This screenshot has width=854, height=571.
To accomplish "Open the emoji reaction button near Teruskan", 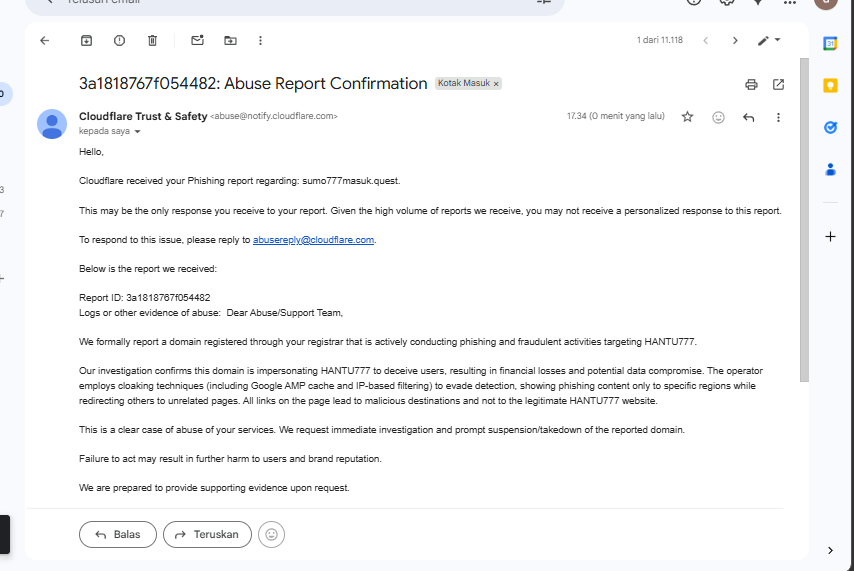I will 271,534.
